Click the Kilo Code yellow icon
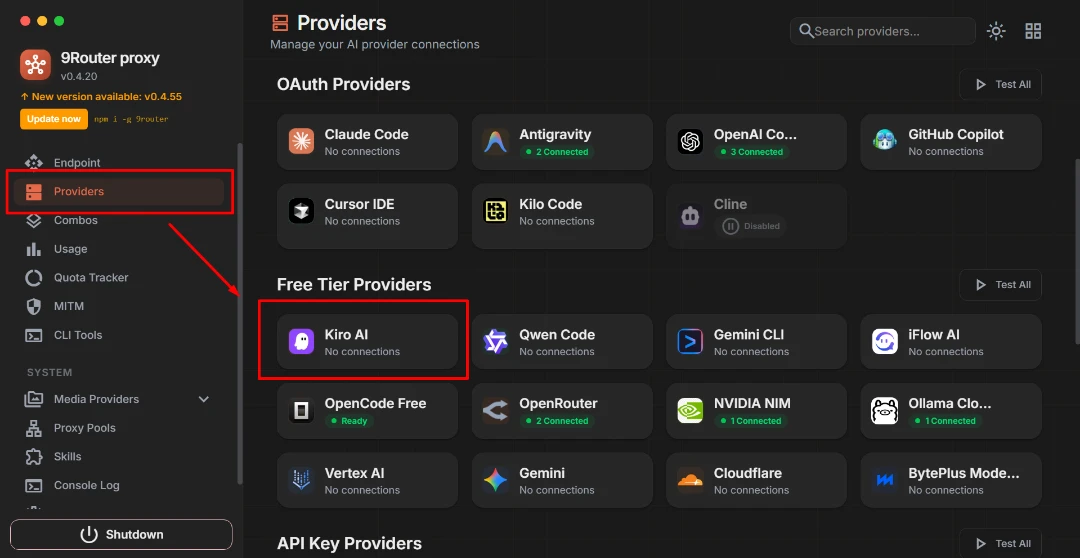 click(495, 211)
